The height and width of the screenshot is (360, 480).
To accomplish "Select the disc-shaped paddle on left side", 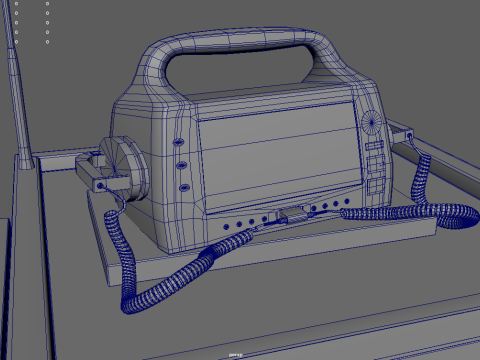I will coord(124,168).
